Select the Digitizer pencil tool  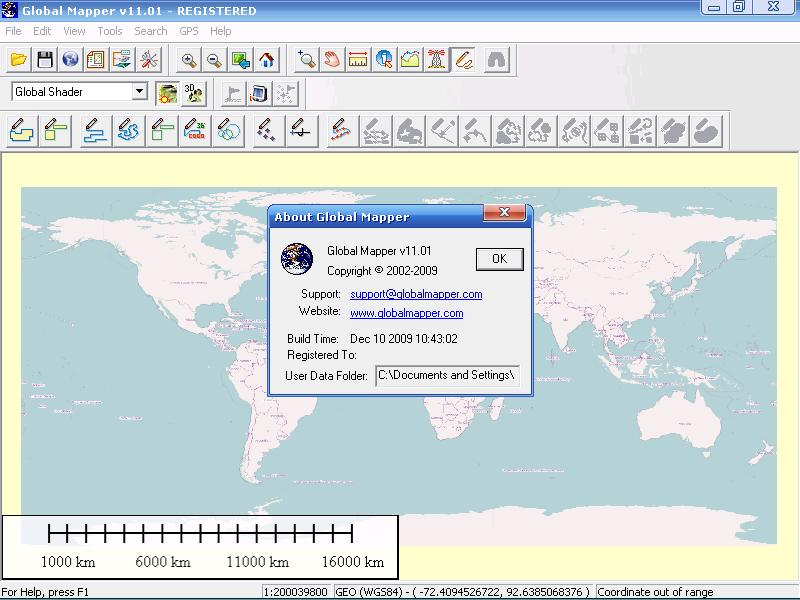(463, 60)
